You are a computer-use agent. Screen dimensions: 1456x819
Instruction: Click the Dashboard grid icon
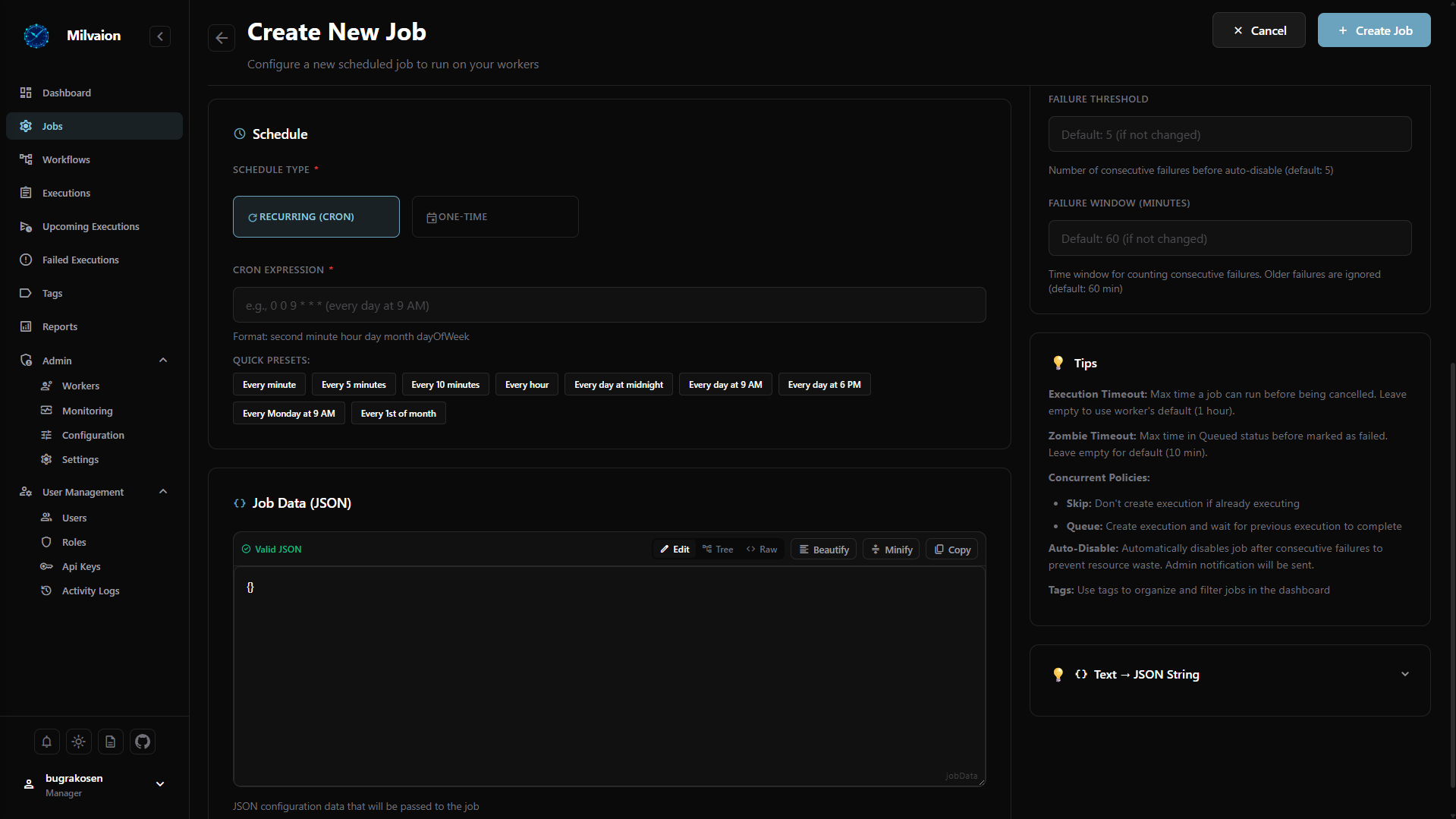click(x=26, y=93)
